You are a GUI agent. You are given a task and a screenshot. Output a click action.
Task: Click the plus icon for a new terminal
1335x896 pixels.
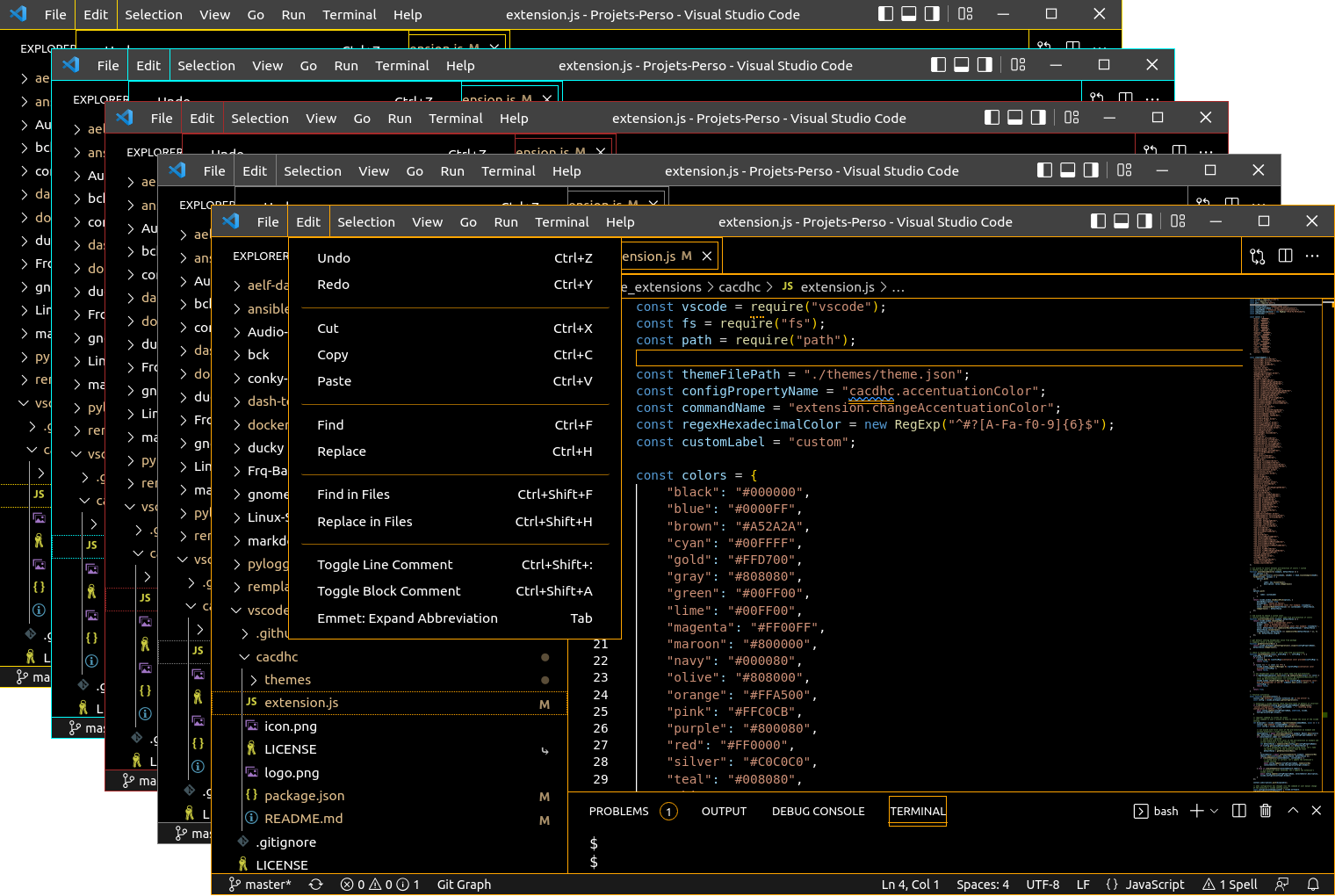point(1196,811)
